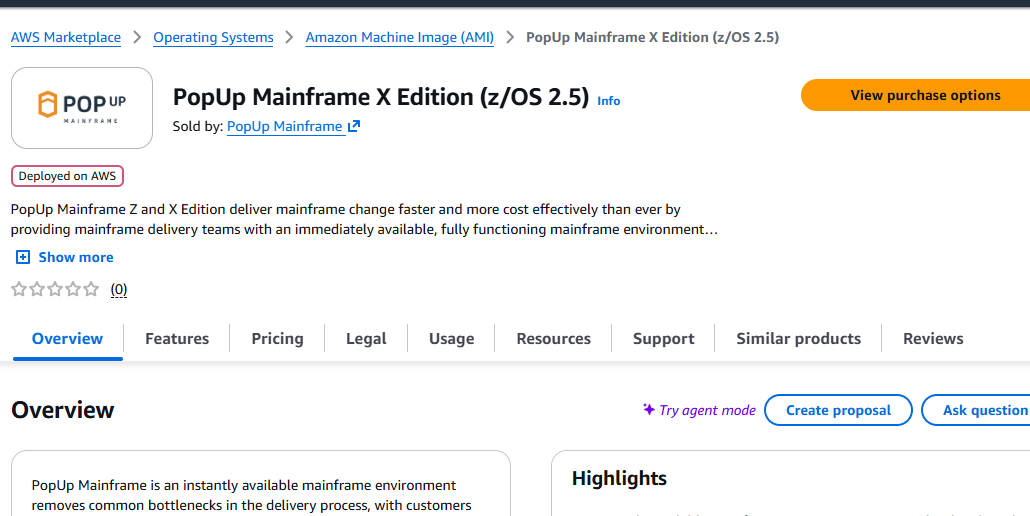Click the Overview section heading

coord(63,410)
